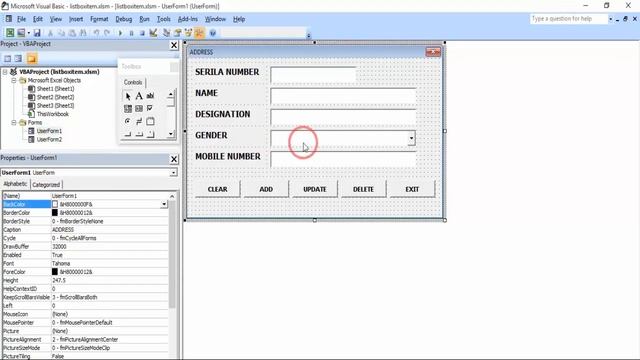
Task: Click the MOBILE NUMBER text box
Action: pyautogui.click(x=343, y=159)
